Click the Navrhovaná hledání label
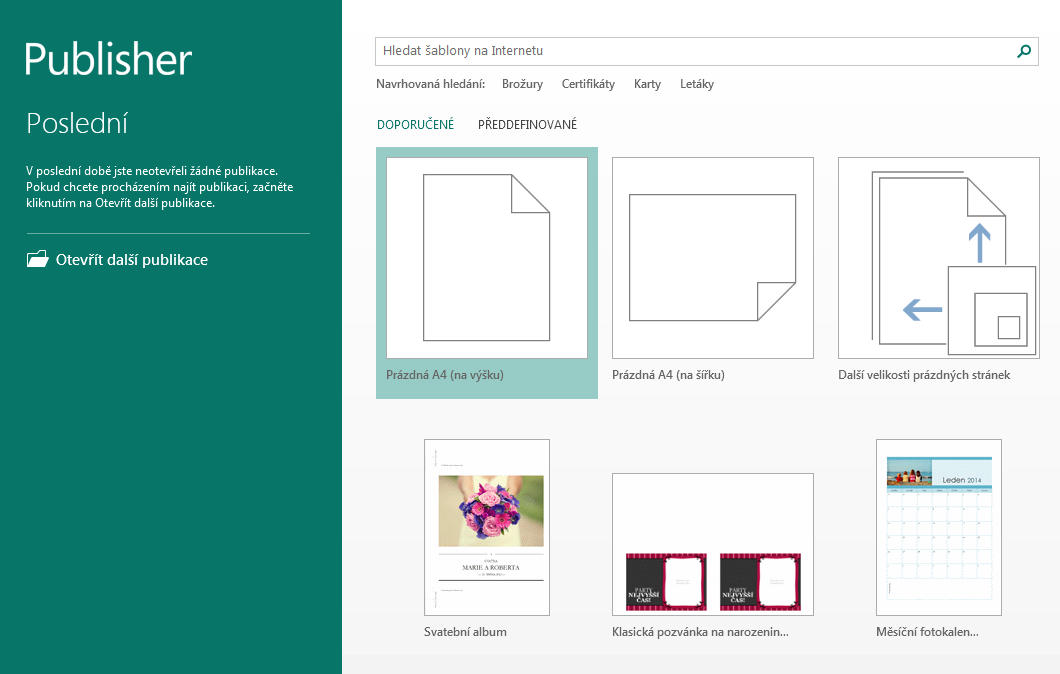 431,84
